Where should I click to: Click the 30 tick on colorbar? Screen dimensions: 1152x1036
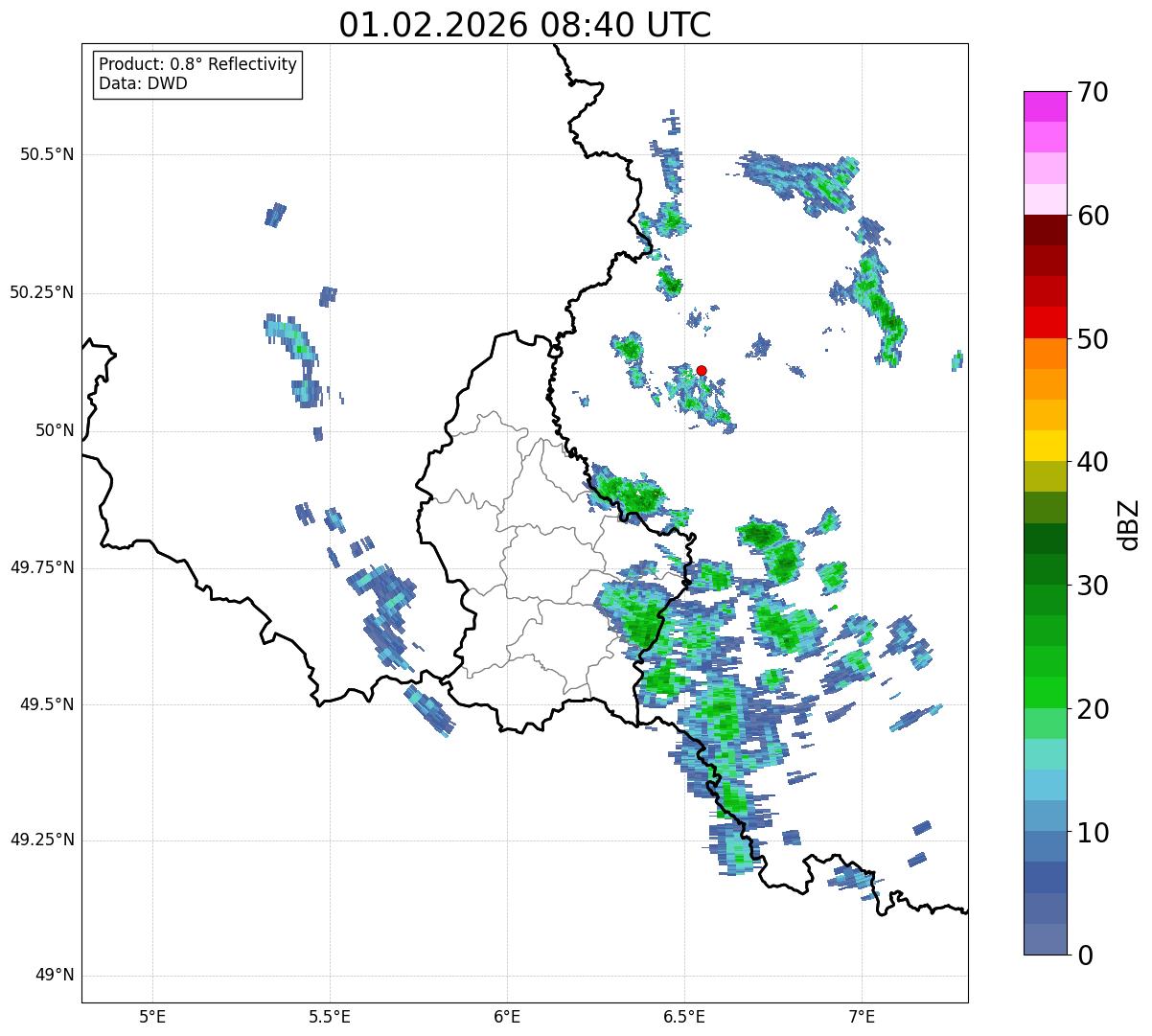click(x=1093, y=586)
